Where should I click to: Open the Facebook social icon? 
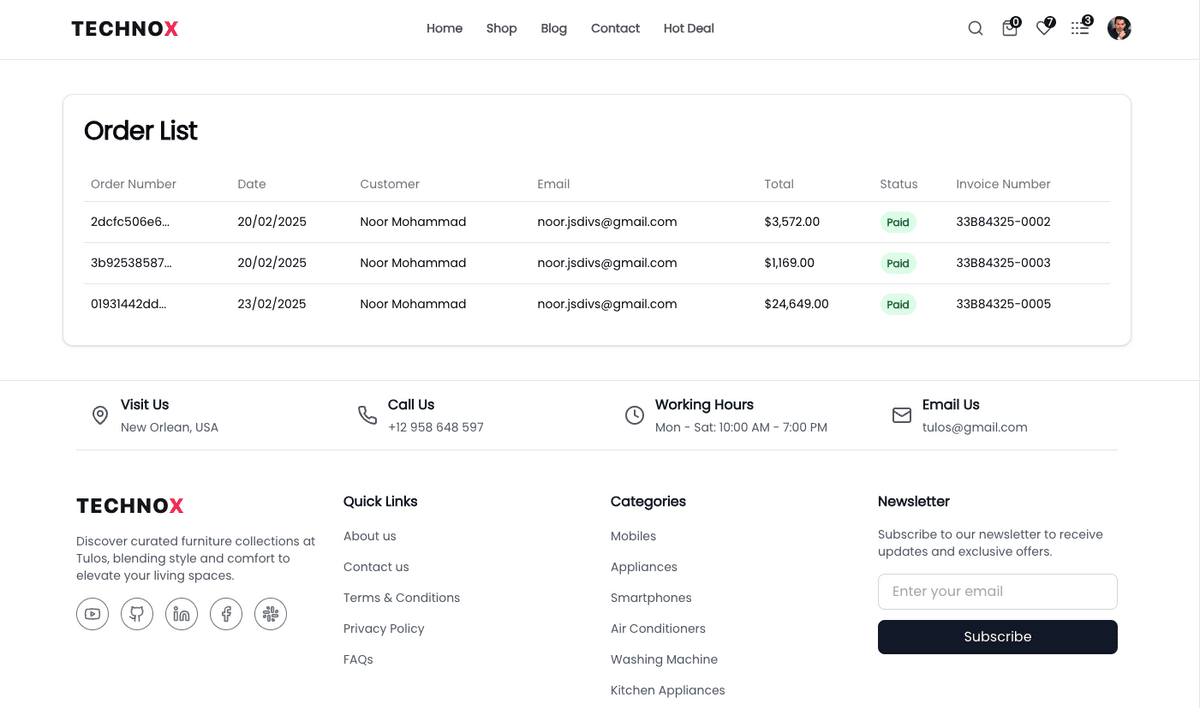(226, 613)
